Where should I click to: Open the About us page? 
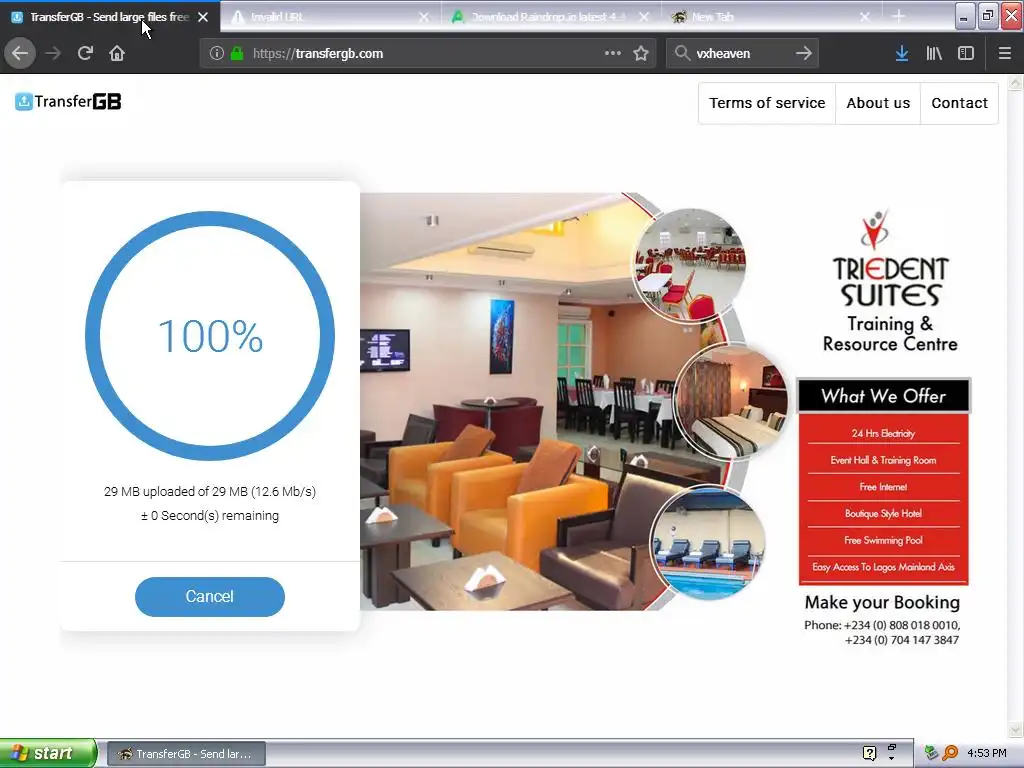878,103
